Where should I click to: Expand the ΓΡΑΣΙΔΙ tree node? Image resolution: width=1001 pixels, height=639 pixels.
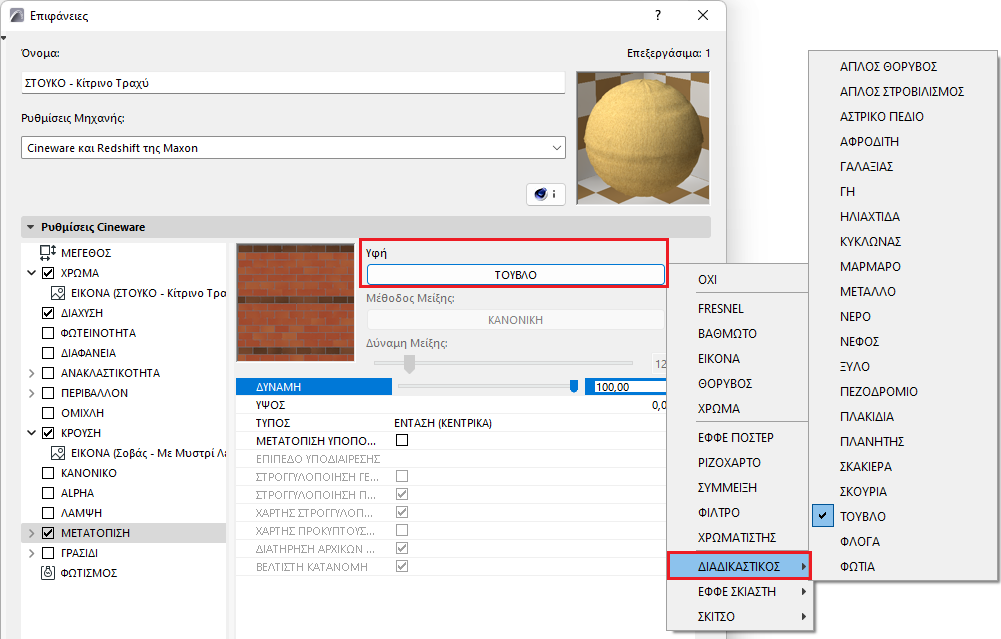tap(31, 553)
